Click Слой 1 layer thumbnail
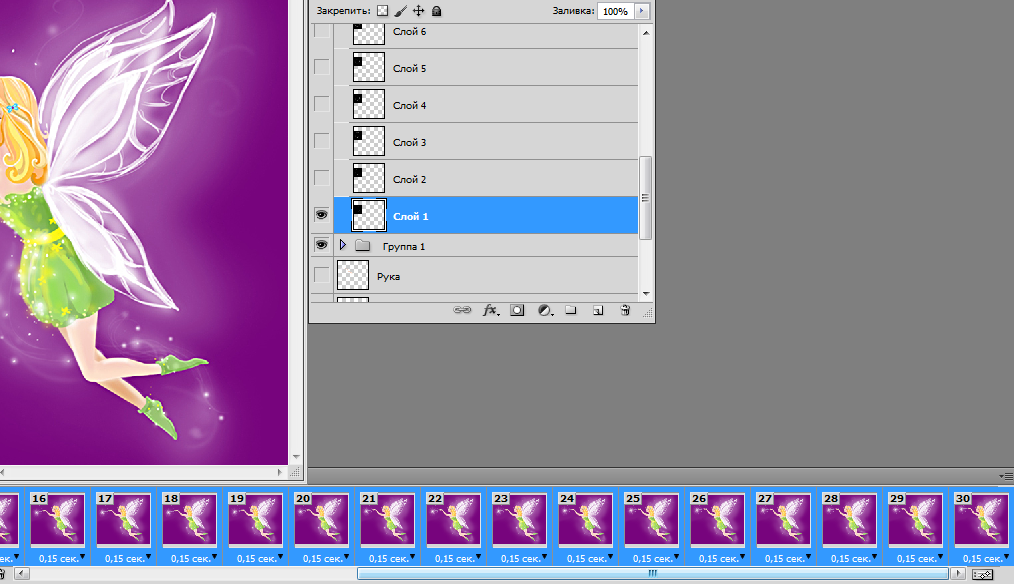The width and height of the screenshot is (1014, 584). pos(369,215)
